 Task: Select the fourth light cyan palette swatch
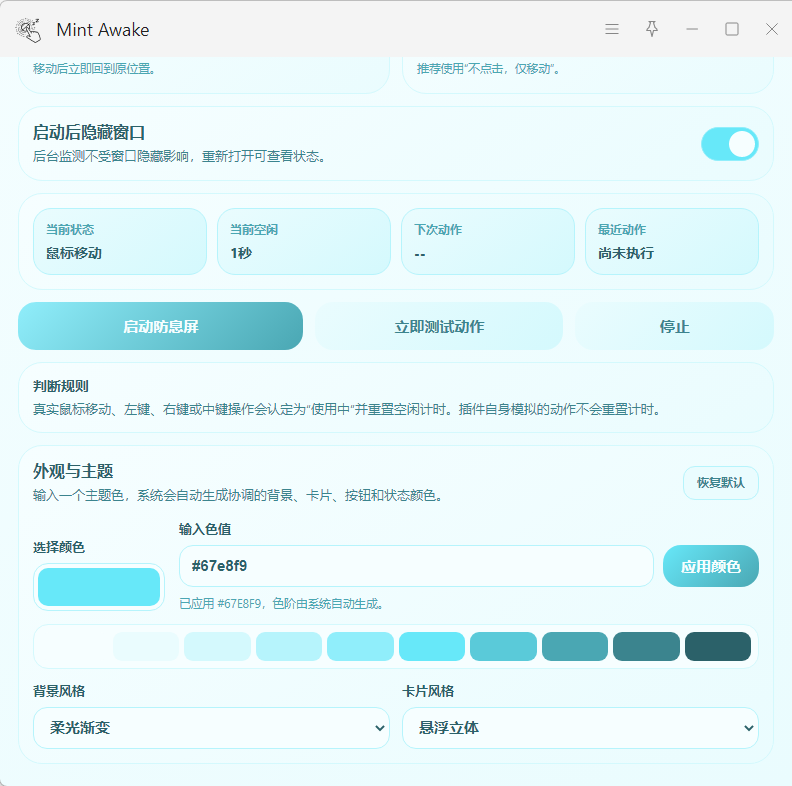pyautogui.click(x=289, y=647)
